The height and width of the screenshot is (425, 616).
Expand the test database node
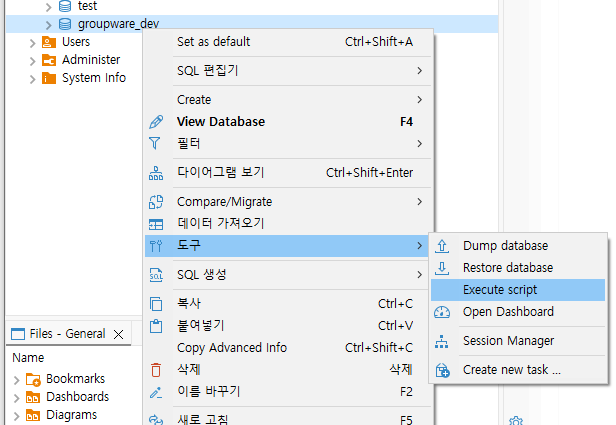click(x=48, y=6)
